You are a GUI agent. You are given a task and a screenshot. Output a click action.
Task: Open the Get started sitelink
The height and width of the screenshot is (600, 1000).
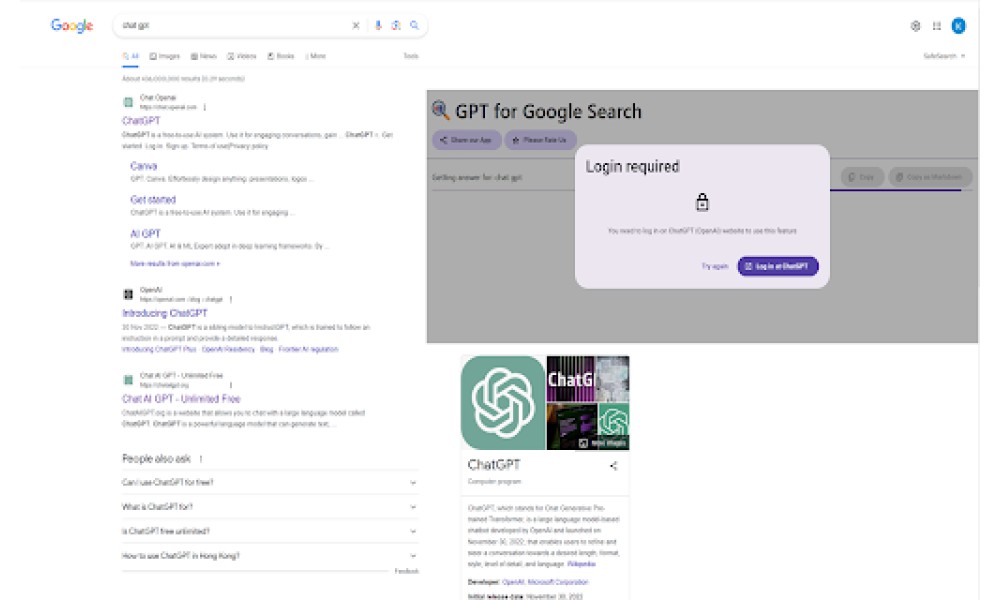coord(153,200)
